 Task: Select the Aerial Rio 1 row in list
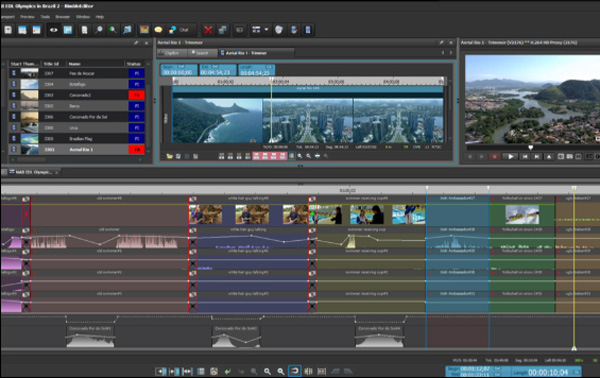(x=77, y=150)
